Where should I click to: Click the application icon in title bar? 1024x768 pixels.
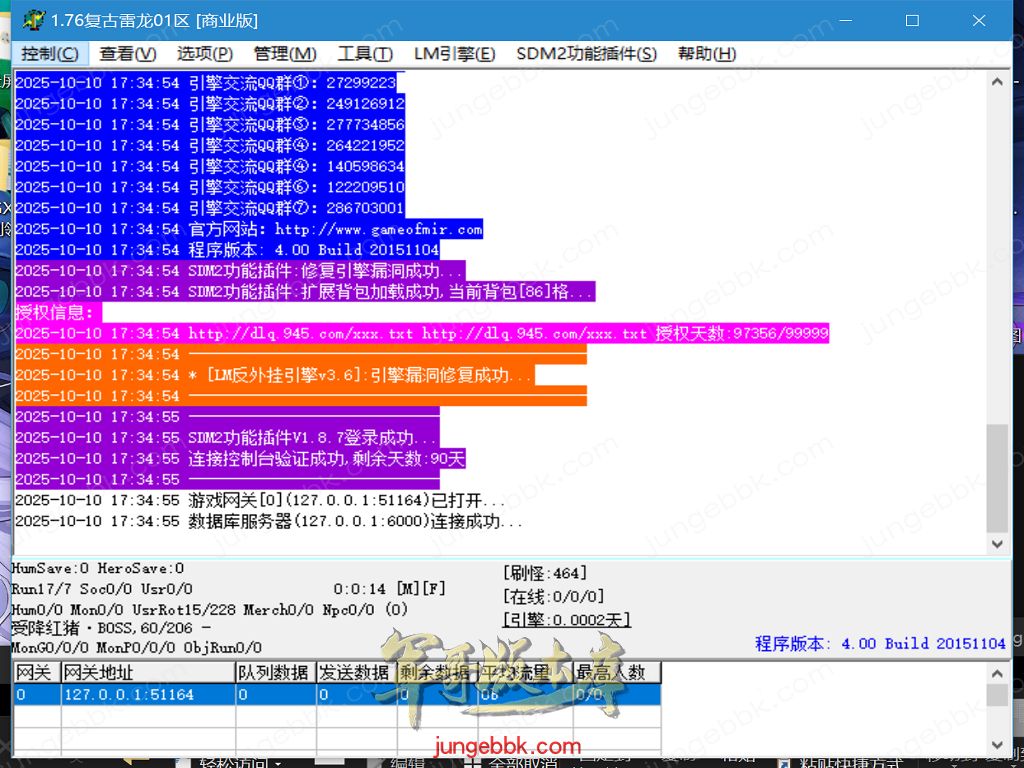[x=33, y=20]
